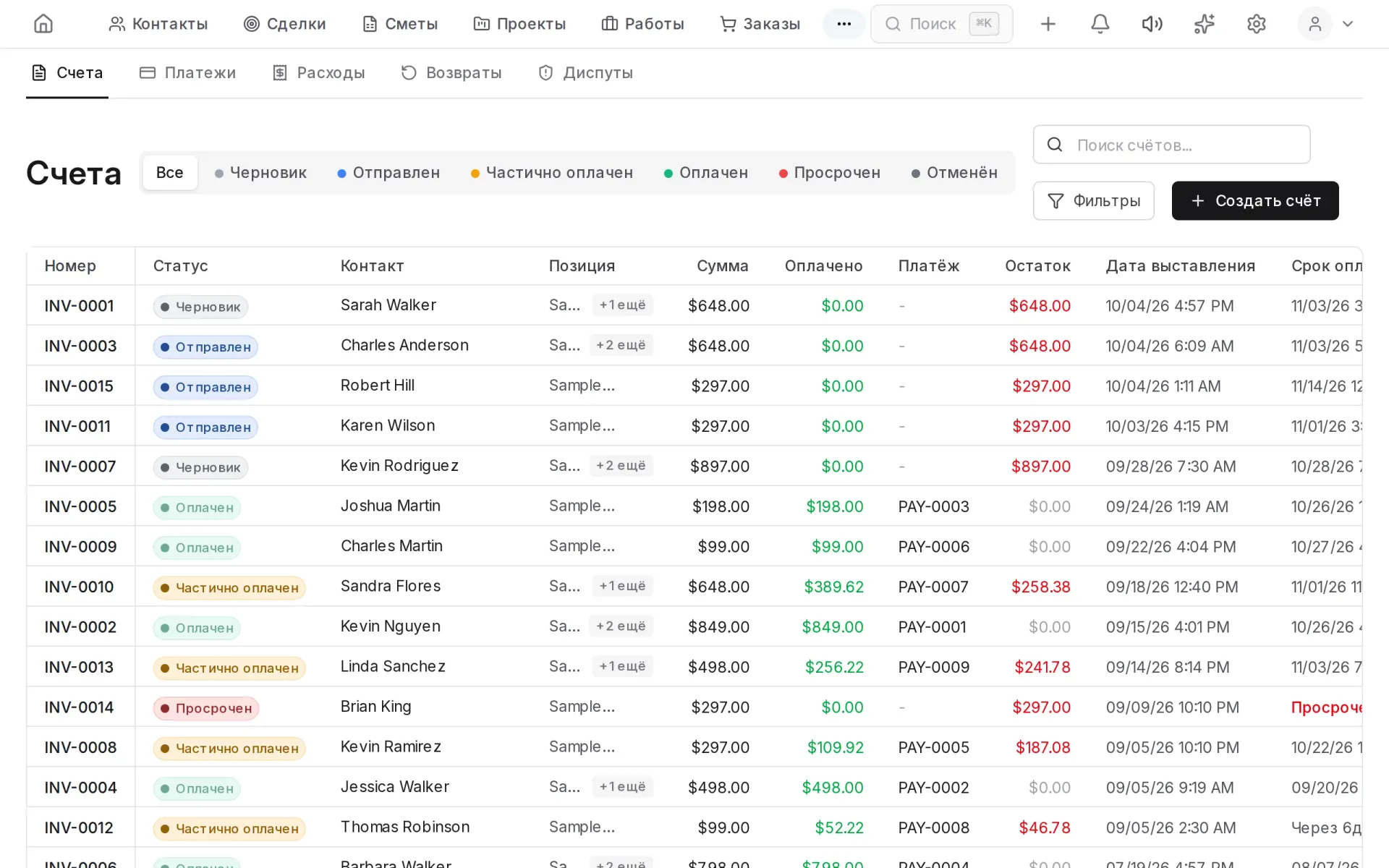Open Контакты in top navigation
Screen dimensions: 1389x868
point(158,24)
